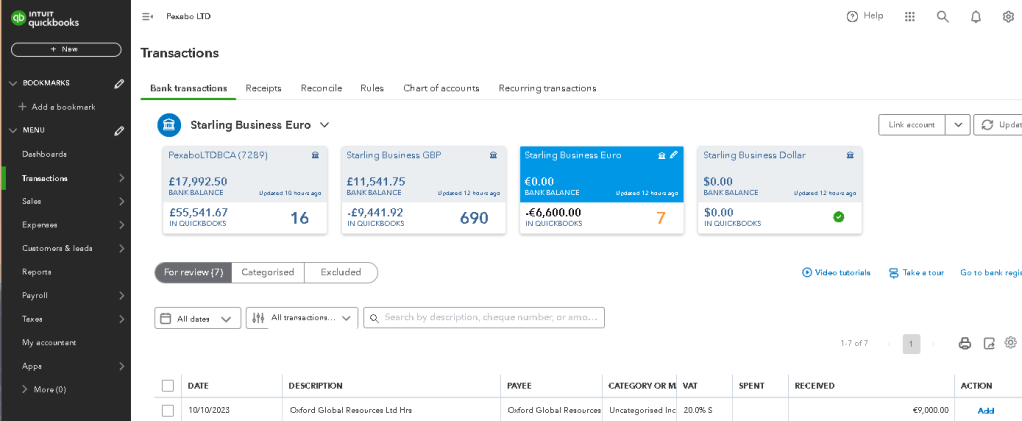Open the Rules tab
1022x421 pixels.
(x=372, y=88)
